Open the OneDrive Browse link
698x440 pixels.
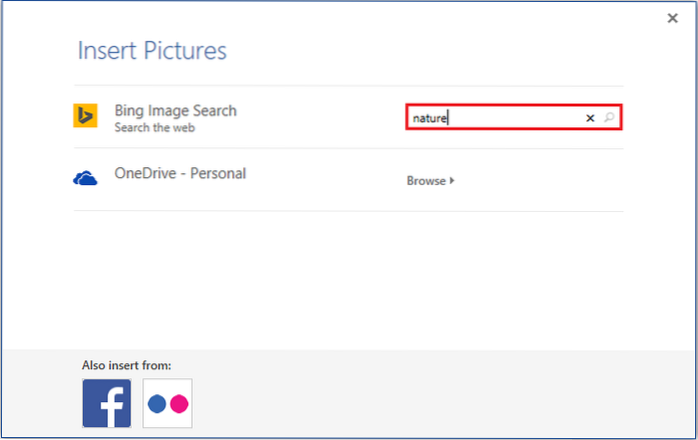click(x=430, y=181)
